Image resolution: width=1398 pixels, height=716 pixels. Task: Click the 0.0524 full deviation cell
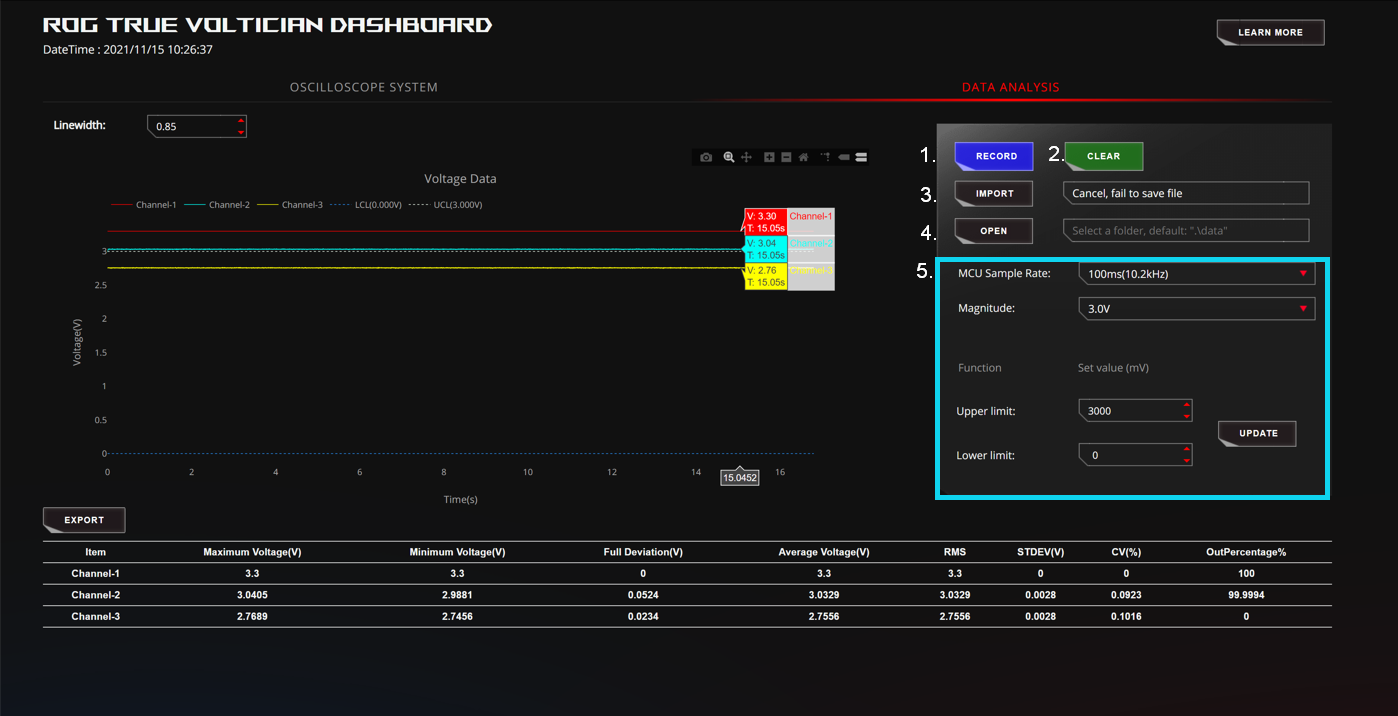643,595
